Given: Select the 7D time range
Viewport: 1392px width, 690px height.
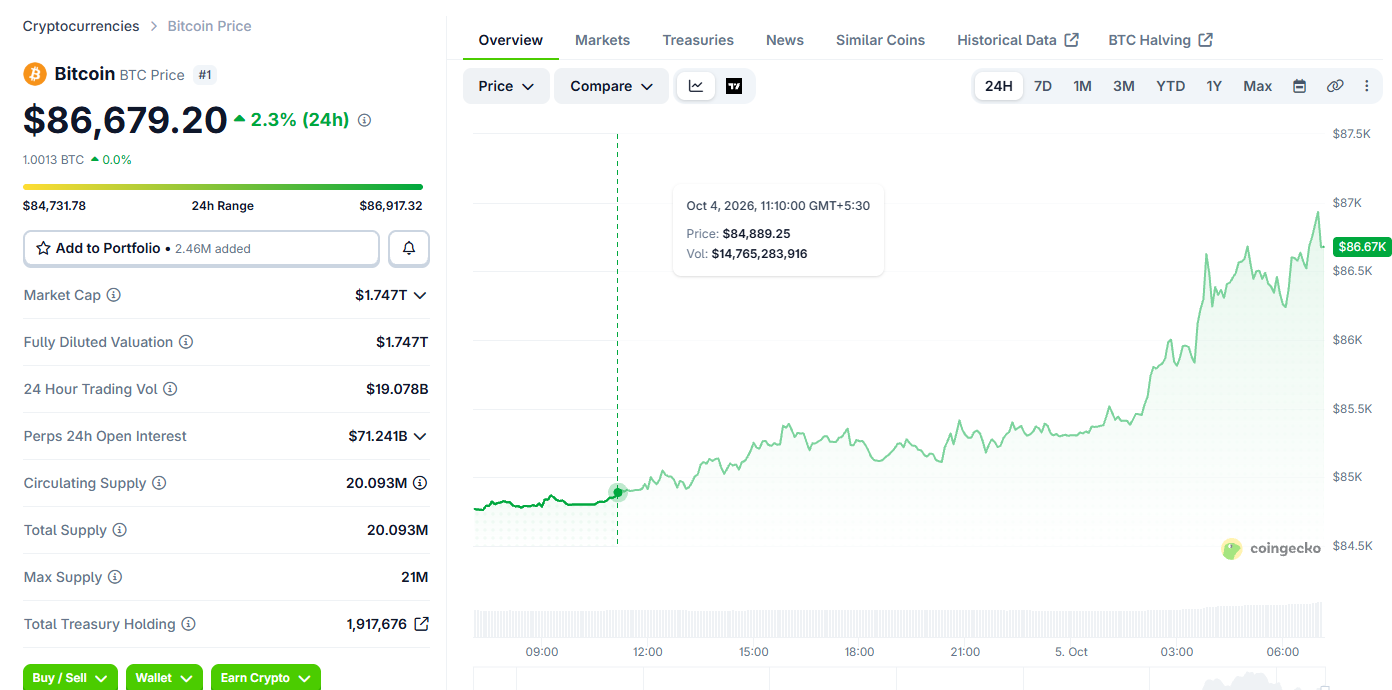Looking at the screenshot, I should 1043,86.
